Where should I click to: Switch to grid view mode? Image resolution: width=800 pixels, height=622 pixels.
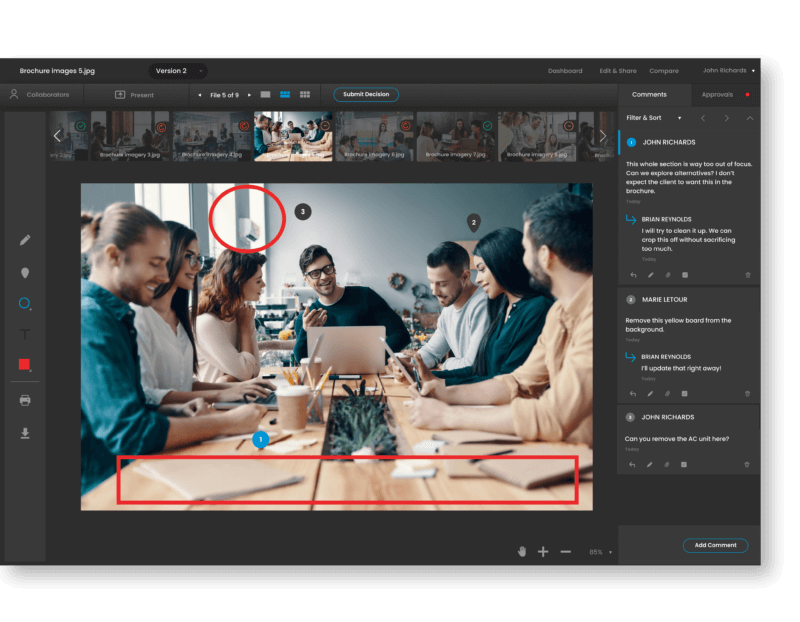pyautogui.click(x=304, y=94)
